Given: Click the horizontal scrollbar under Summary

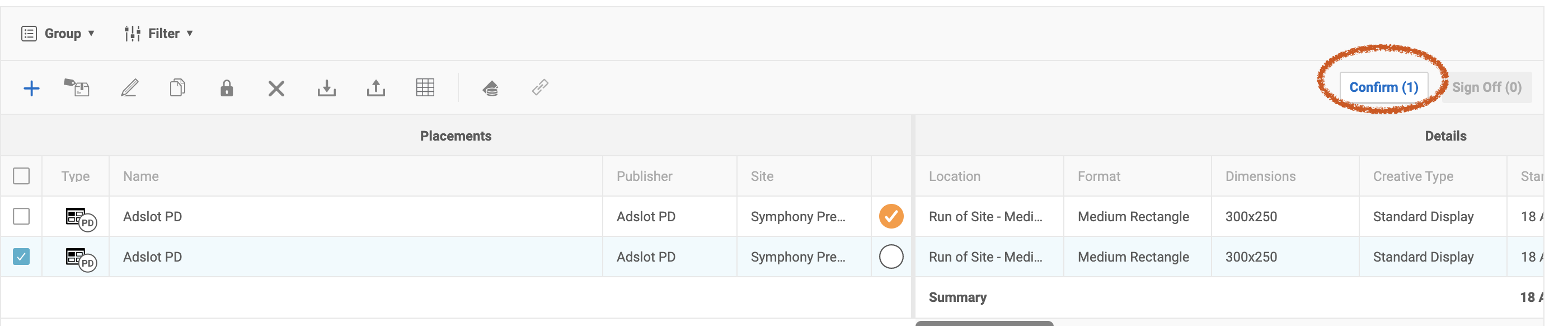Looking at the screenshot, I should point(984,323).
